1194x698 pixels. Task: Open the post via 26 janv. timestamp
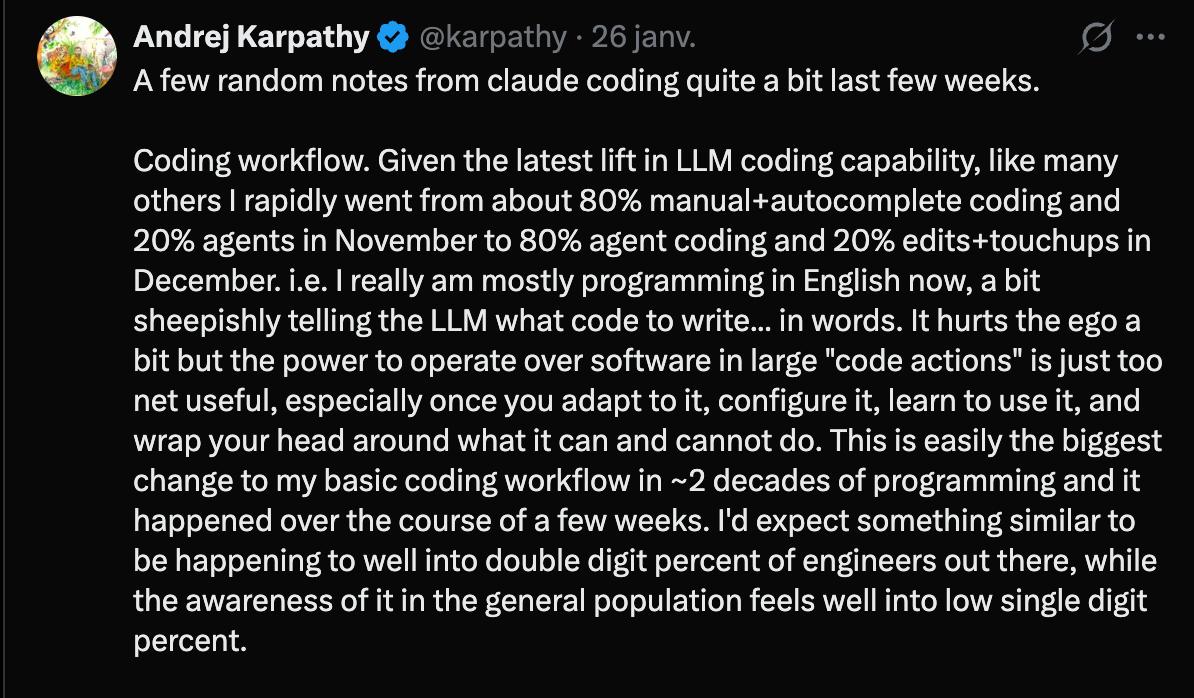point(644,39)
